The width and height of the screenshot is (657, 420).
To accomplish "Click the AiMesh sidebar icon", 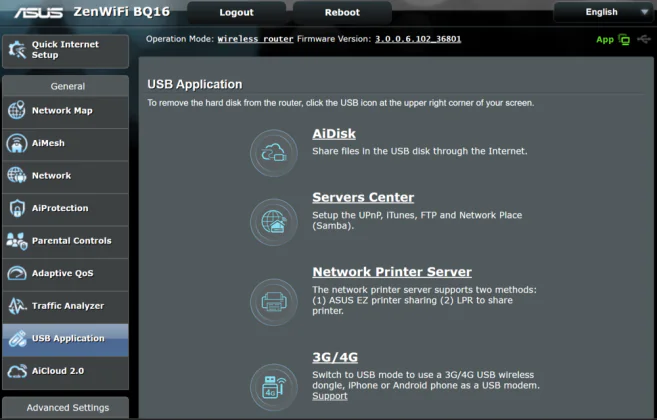I will (16, 143).
